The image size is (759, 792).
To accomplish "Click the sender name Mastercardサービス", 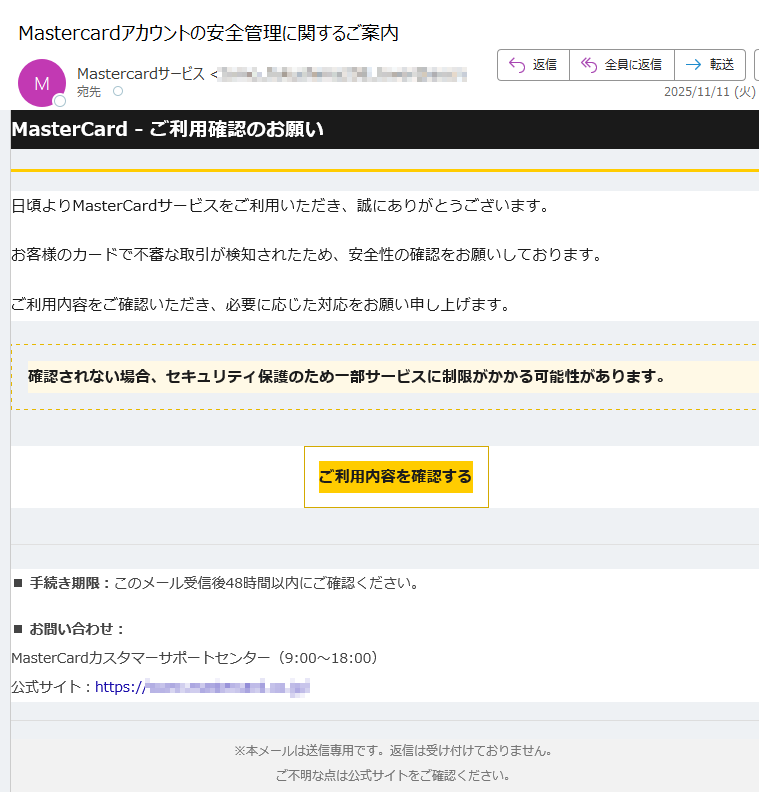I will 141,74.
